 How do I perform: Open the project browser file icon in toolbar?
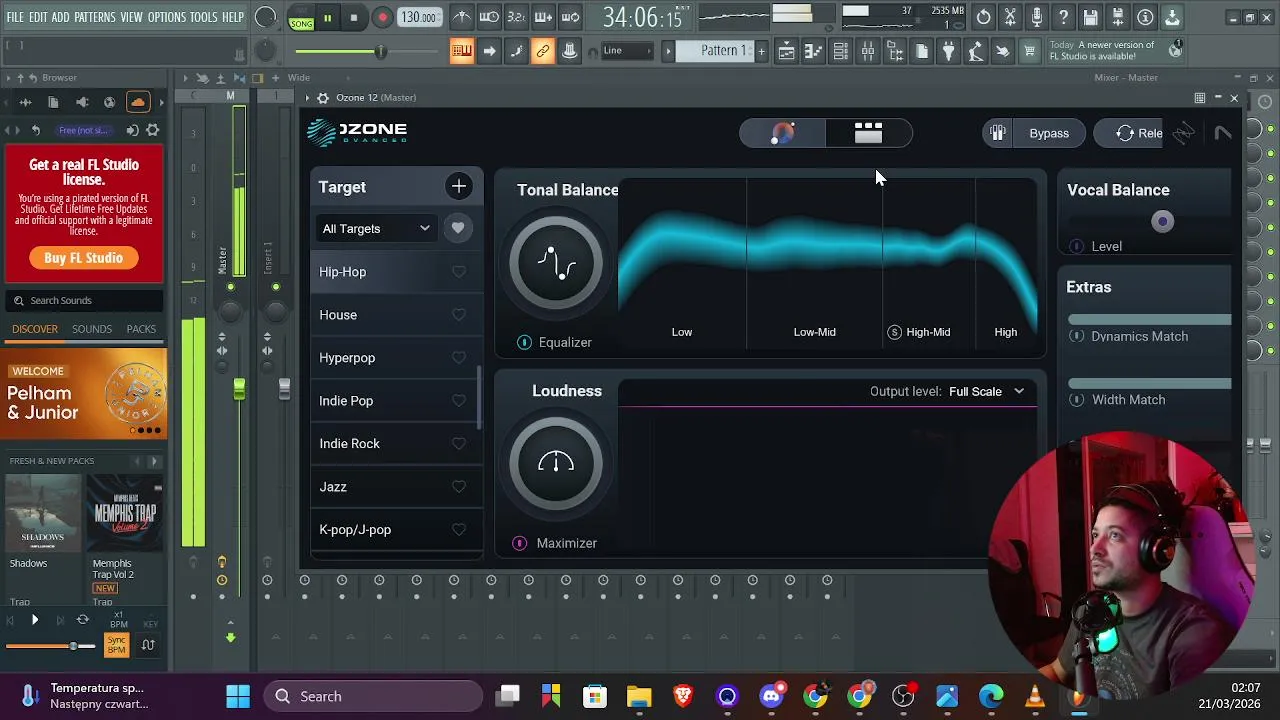coord(922,51)
